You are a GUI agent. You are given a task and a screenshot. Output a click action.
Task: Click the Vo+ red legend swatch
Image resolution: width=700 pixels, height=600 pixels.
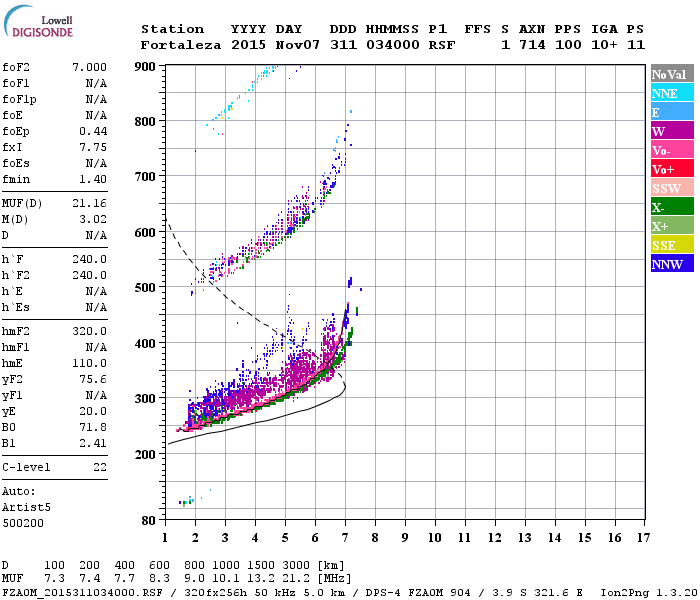[672, 169]
